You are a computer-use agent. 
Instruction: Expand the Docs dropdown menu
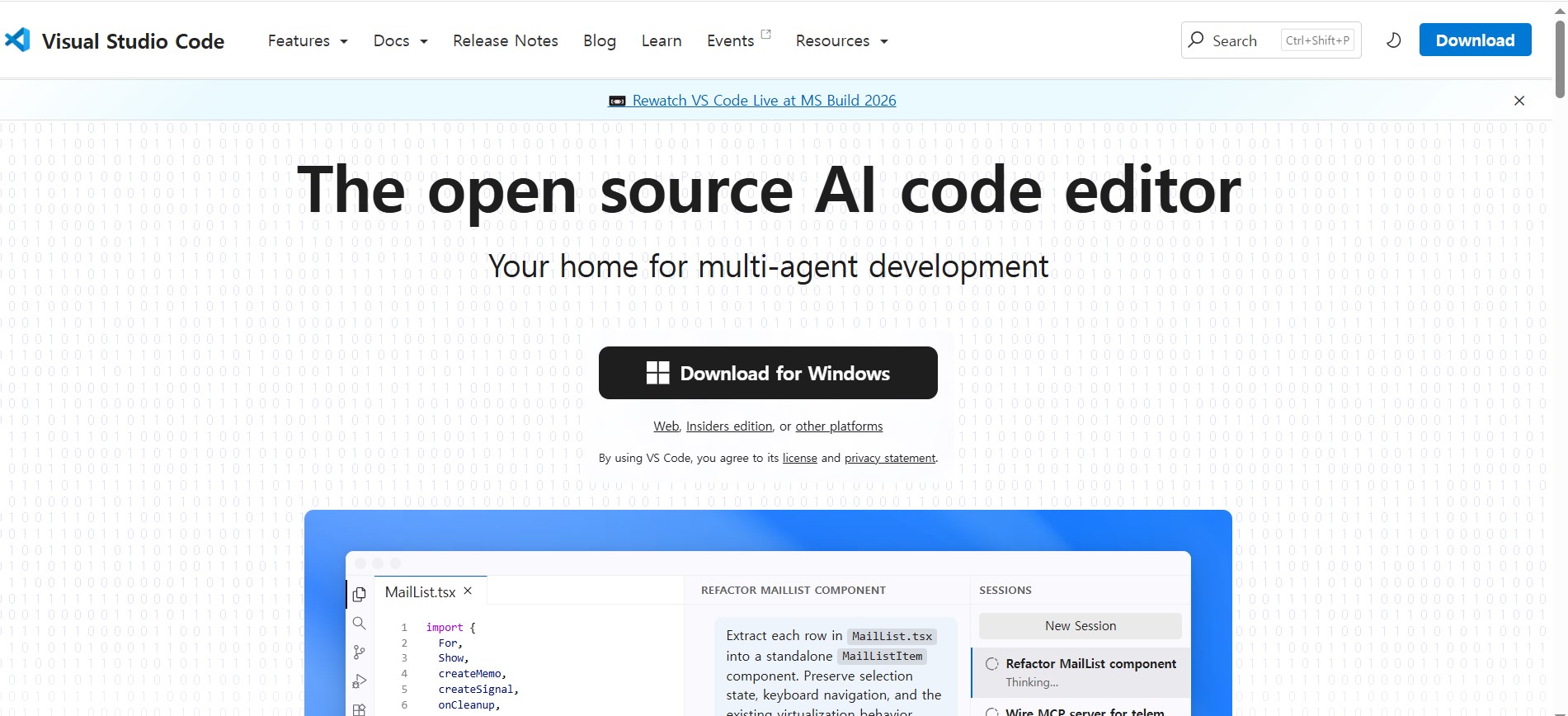(x=401, y=40)
